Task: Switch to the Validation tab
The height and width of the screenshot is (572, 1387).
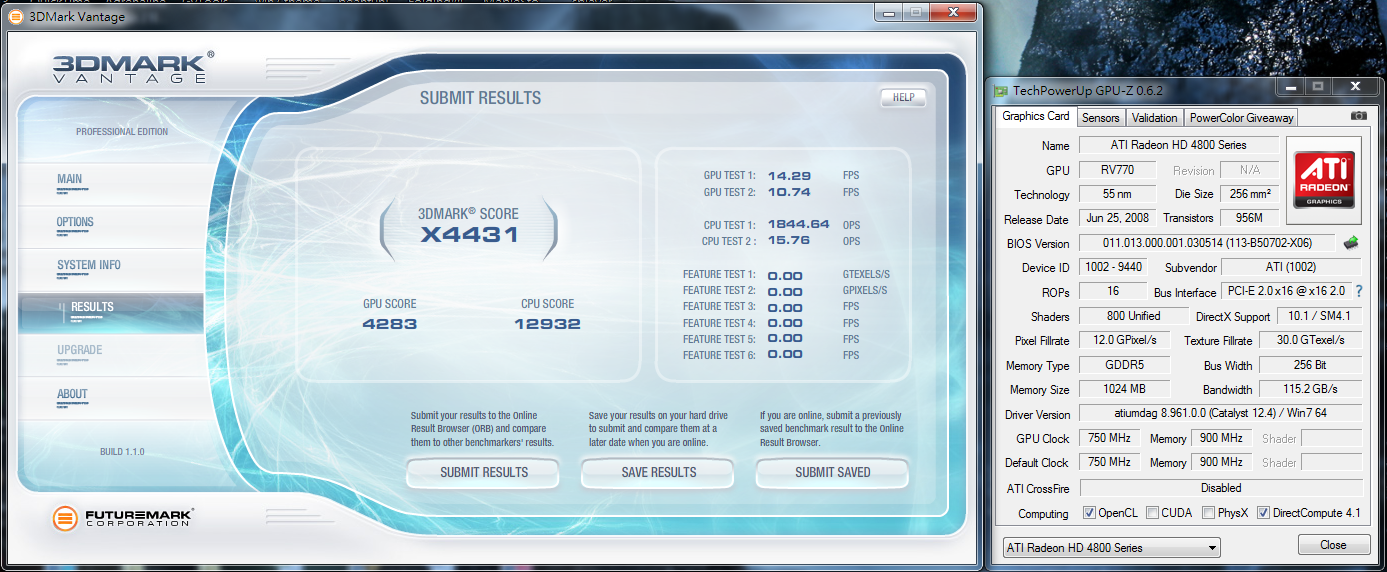Action: (x=1154, y=117)
